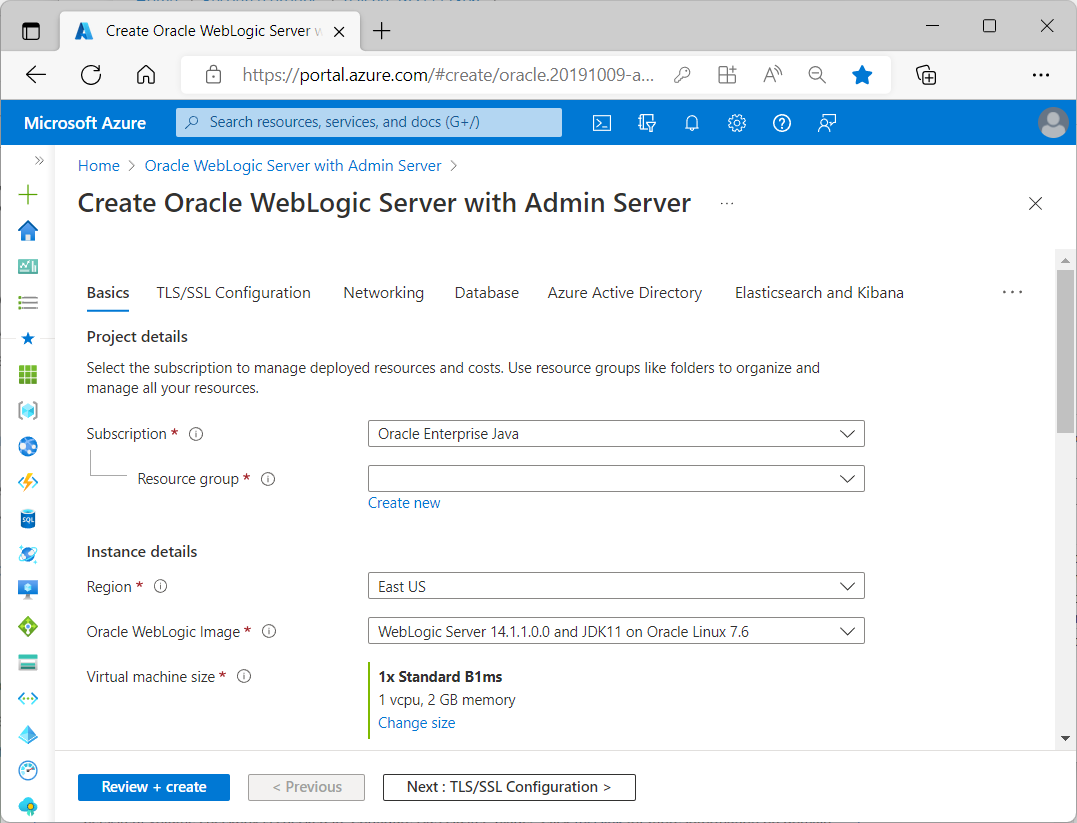The image size is (1077, 823).
Task: Click Oracle WebLogic Server with Admin Server breadcrumb
Action: pyautogui.click(x=293, y=166)
